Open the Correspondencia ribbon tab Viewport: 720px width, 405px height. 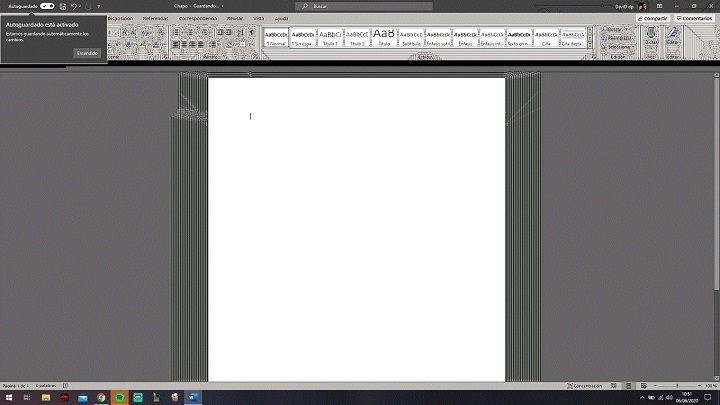coord(198,18)
